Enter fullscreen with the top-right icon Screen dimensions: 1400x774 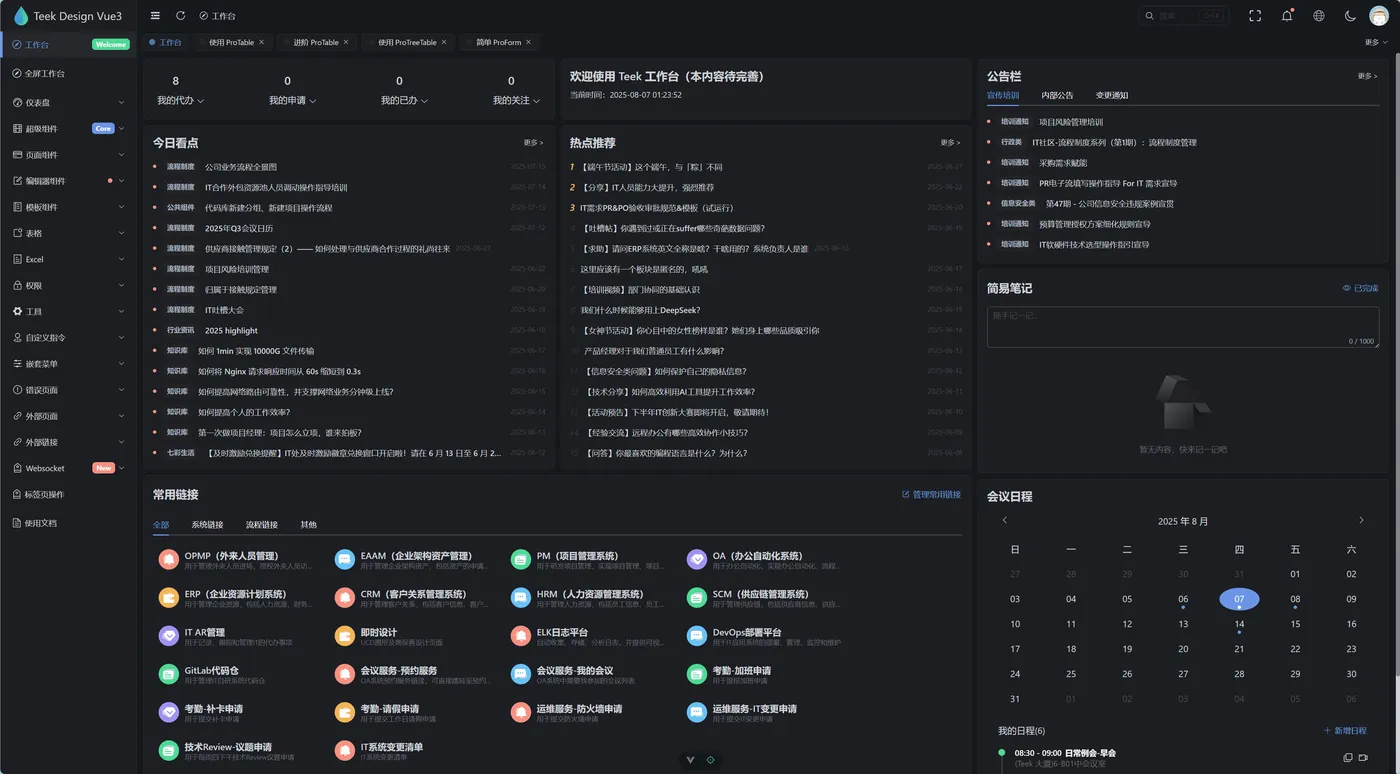tap(1255, 16)
